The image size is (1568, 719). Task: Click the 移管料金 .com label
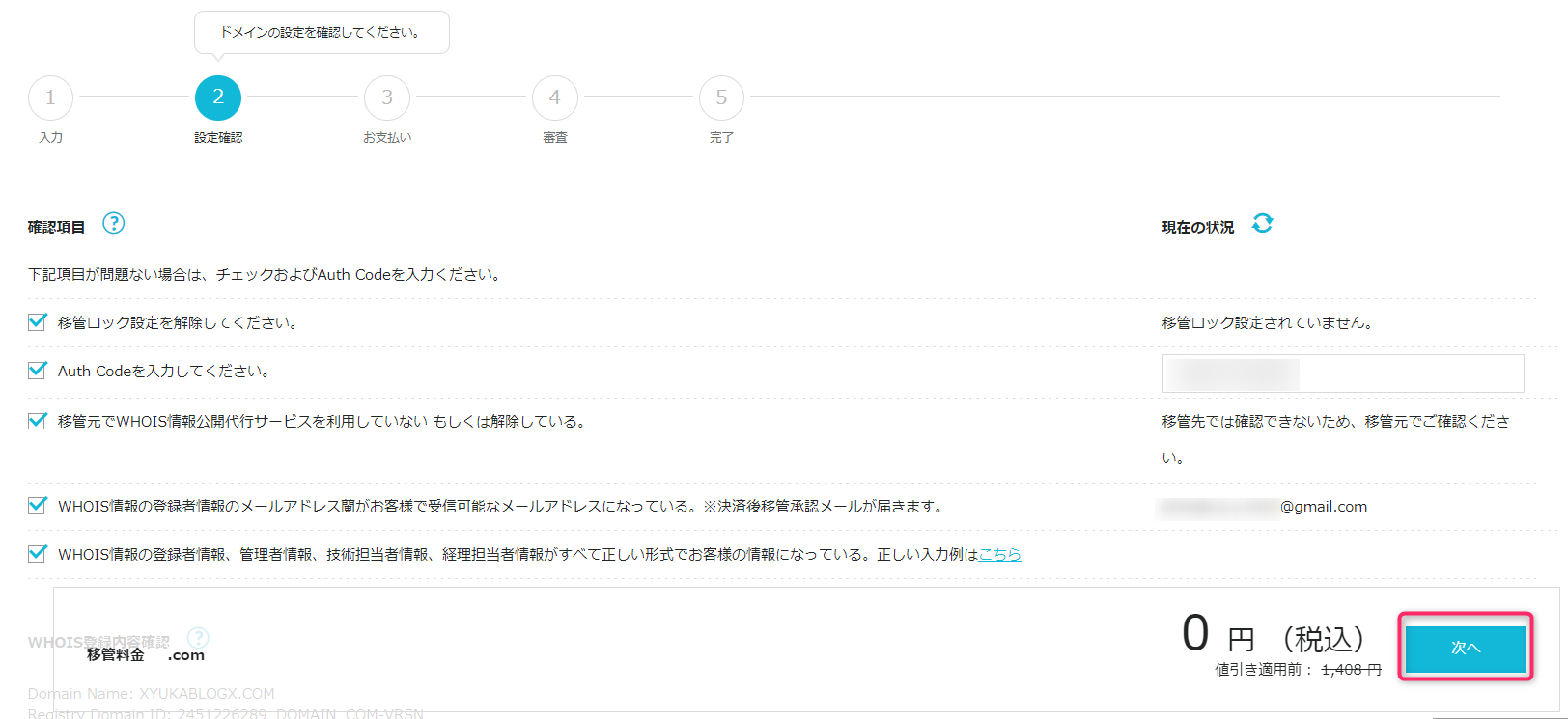coord(146,654)
